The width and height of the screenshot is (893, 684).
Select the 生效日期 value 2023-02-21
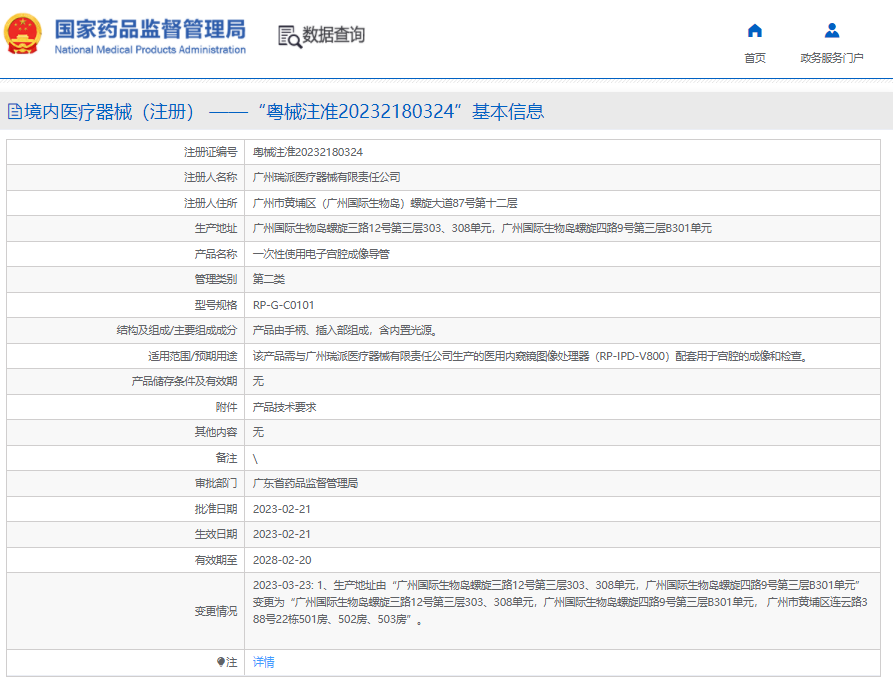point(282,534)
